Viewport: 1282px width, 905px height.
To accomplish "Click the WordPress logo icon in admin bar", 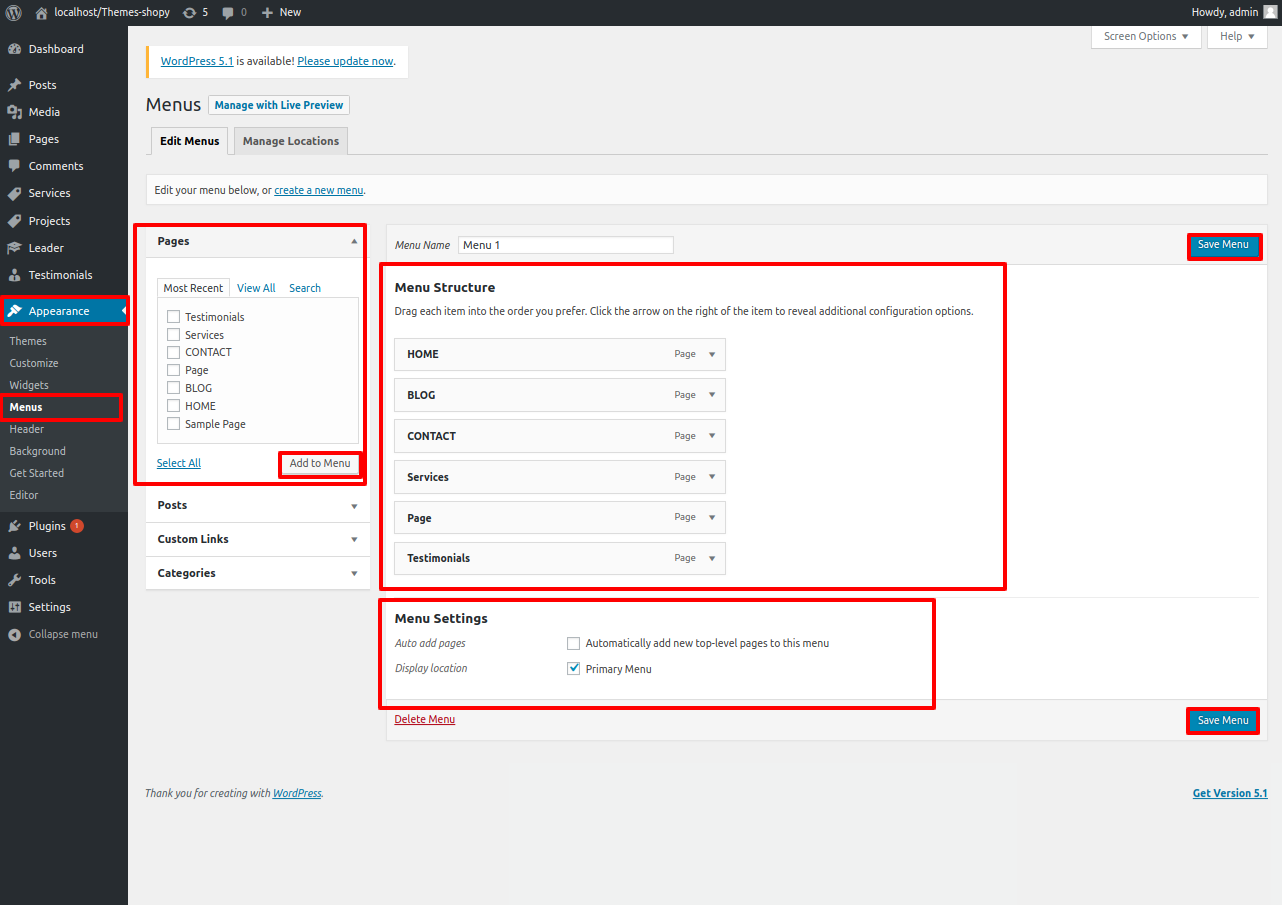I will pyautogui.click(x=14, y=12).
